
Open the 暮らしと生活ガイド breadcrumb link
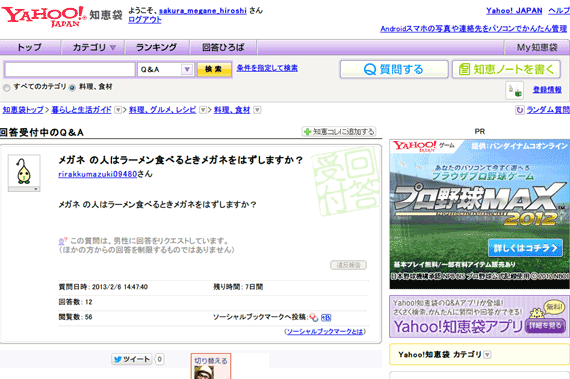click(81, 110)
